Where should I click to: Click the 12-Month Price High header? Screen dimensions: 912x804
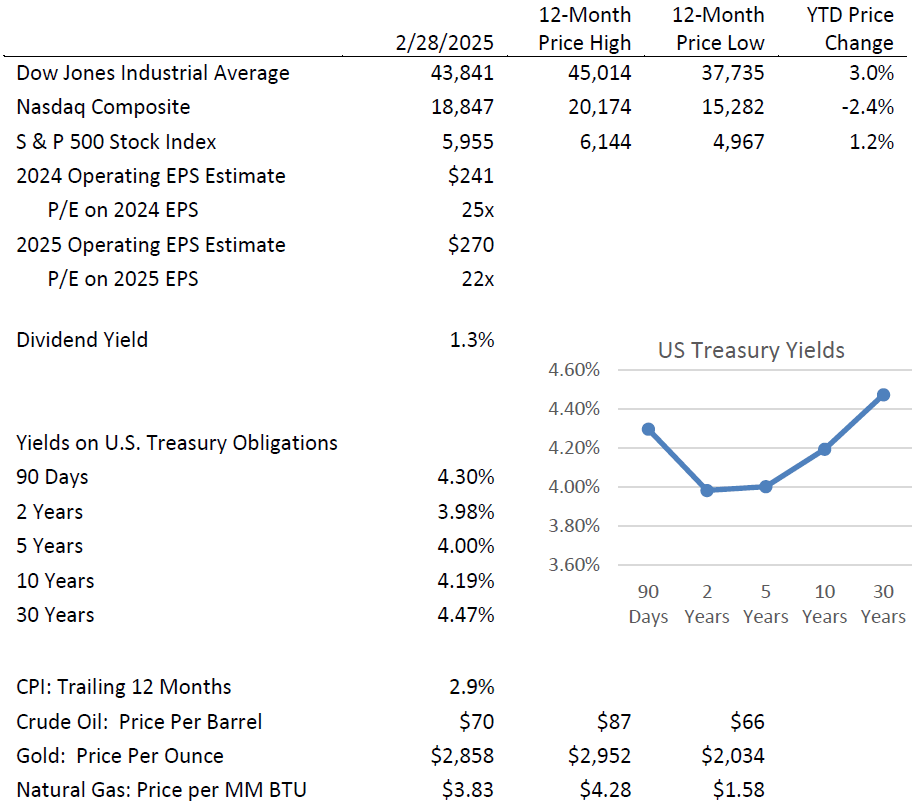point(585,29)
